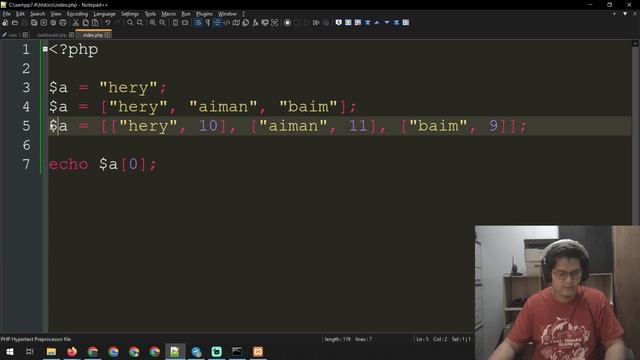
Task: Run macro multiple times with the double-arrow icon
Action: click(x=316, y=23)
